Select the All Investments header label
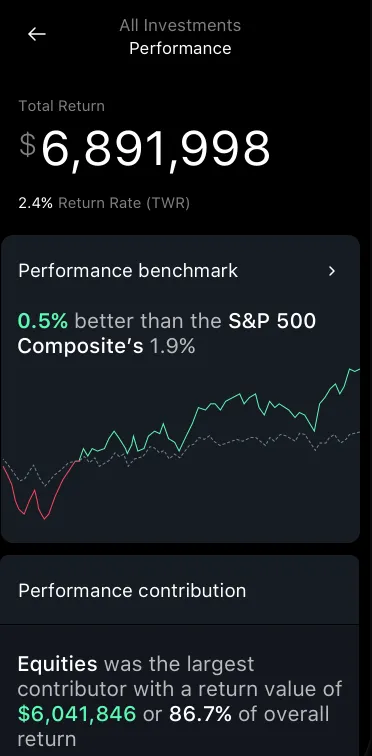The width and height of the screenshot is (372, 756). point(180,25)
